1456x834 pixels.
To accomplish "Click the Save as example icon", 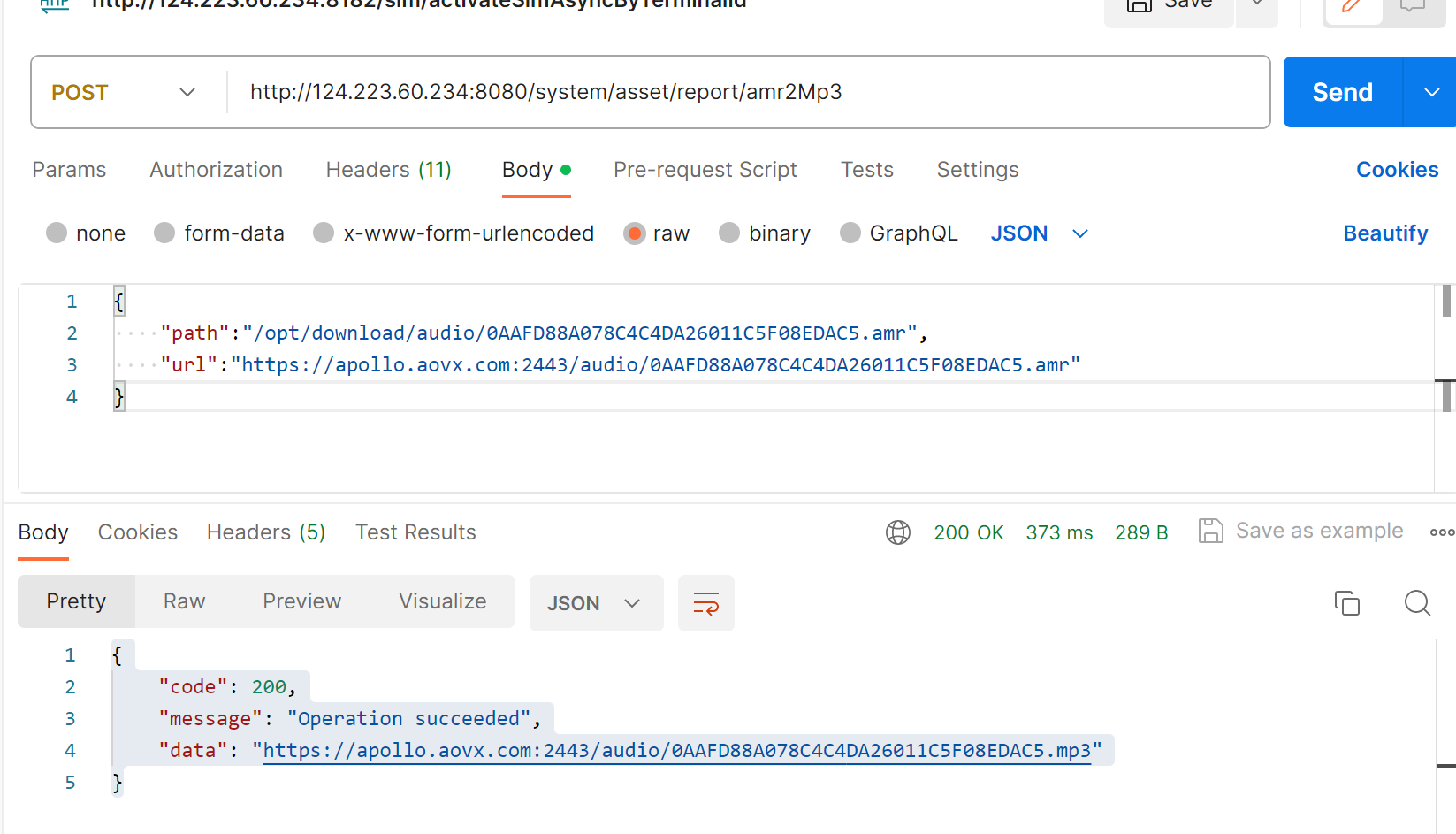I will click(x=1210, y=532).
